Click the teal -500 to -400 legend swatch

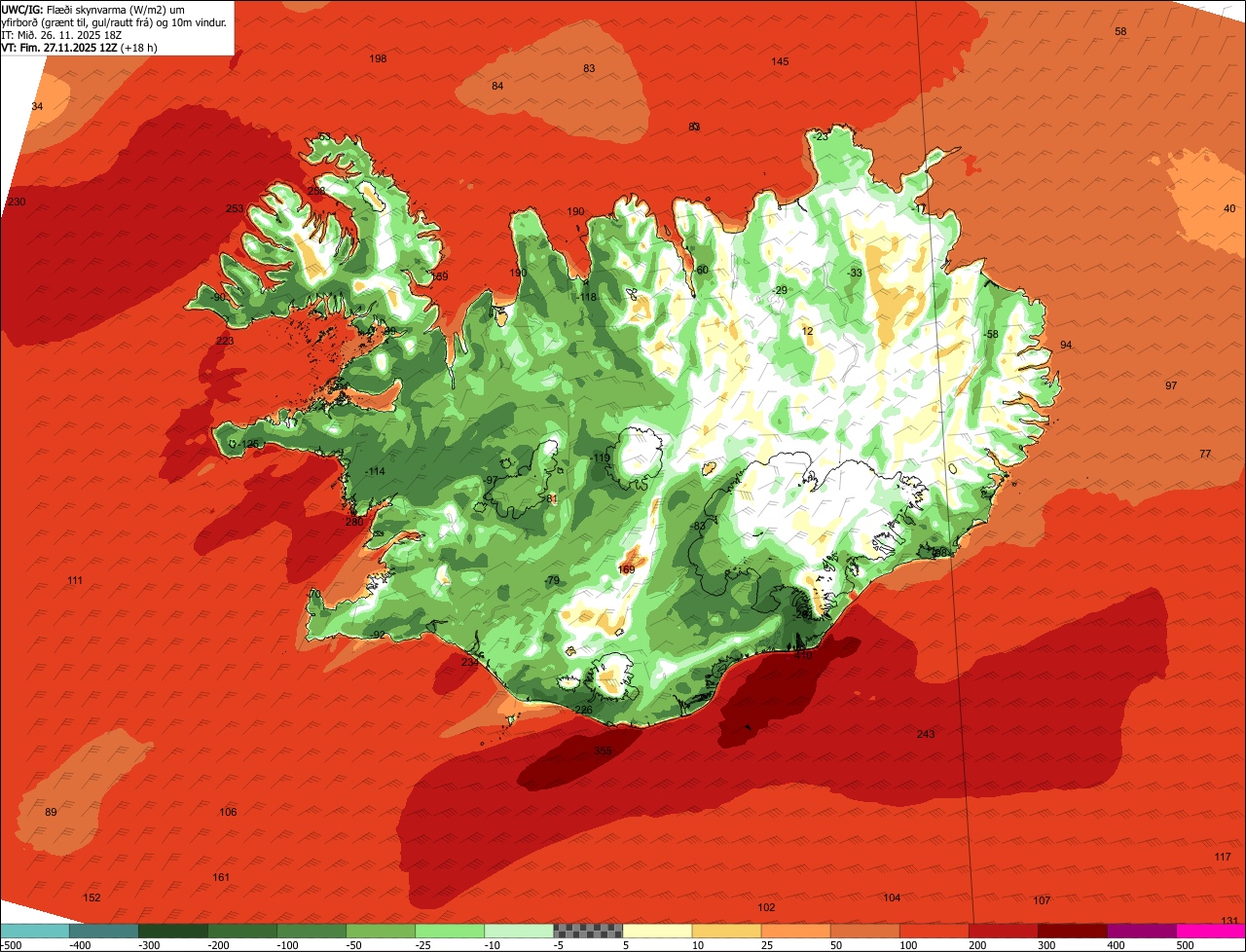pyautogui.click(x=34, y=931)
